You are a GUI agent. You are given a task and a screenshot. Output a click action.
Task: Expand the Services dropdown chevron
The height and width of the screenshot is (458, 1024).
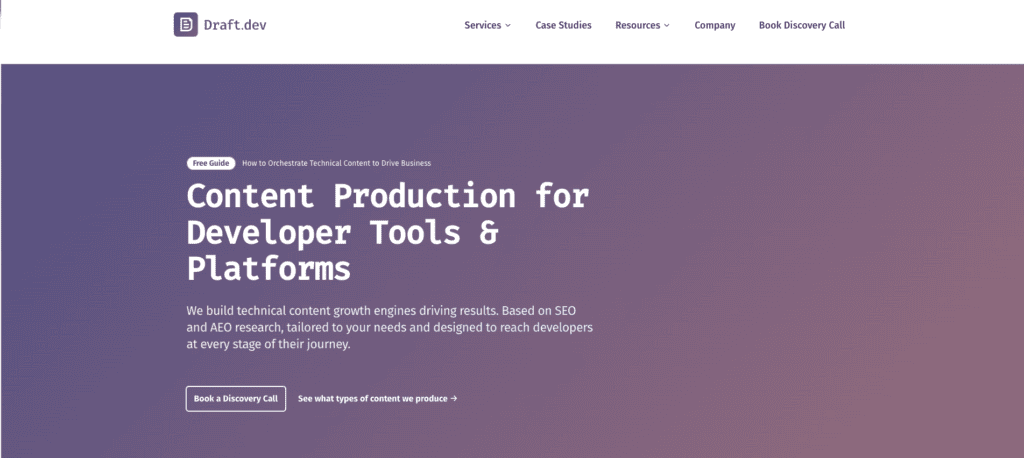tap(507, 25)
